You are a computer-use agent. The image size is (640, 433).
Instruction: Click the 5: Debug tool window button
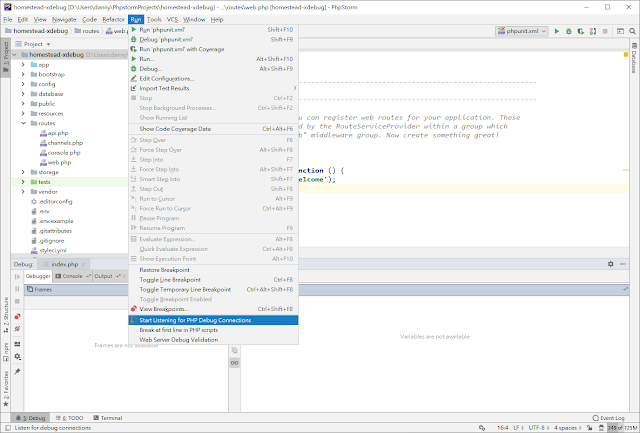(30, 418)
